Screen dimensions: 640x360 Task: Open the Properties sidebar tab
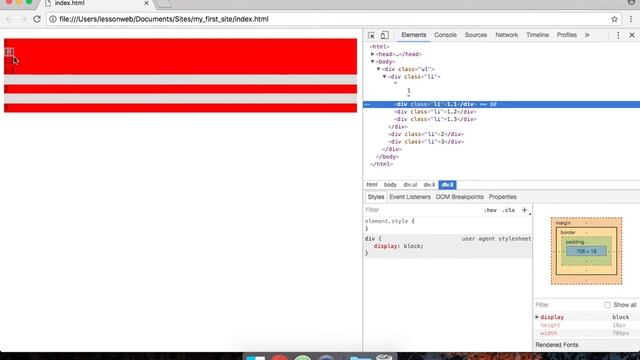(x=502, y=197)
